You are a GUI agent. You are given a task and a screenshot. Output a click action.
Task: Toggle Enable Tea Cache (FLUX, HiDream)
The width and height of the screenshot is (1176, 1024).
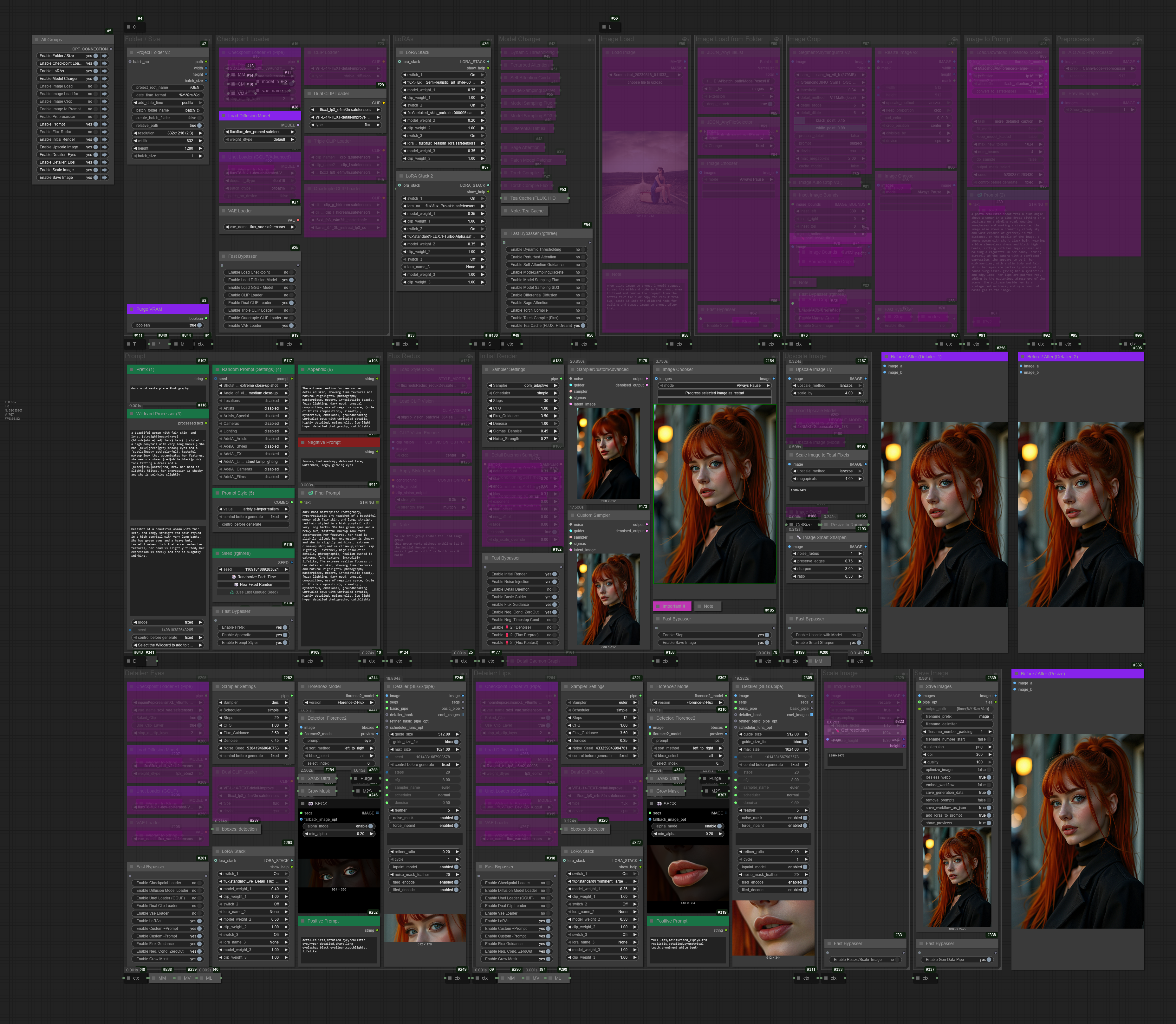tap(583, 326)
